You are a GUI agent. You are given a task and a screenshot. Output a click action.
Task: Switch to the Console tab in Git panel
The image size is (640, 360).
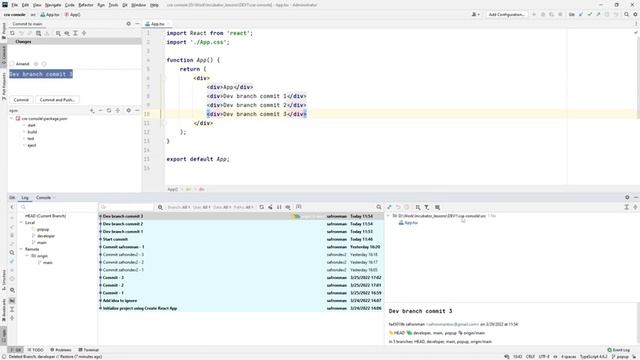point(43,198)
